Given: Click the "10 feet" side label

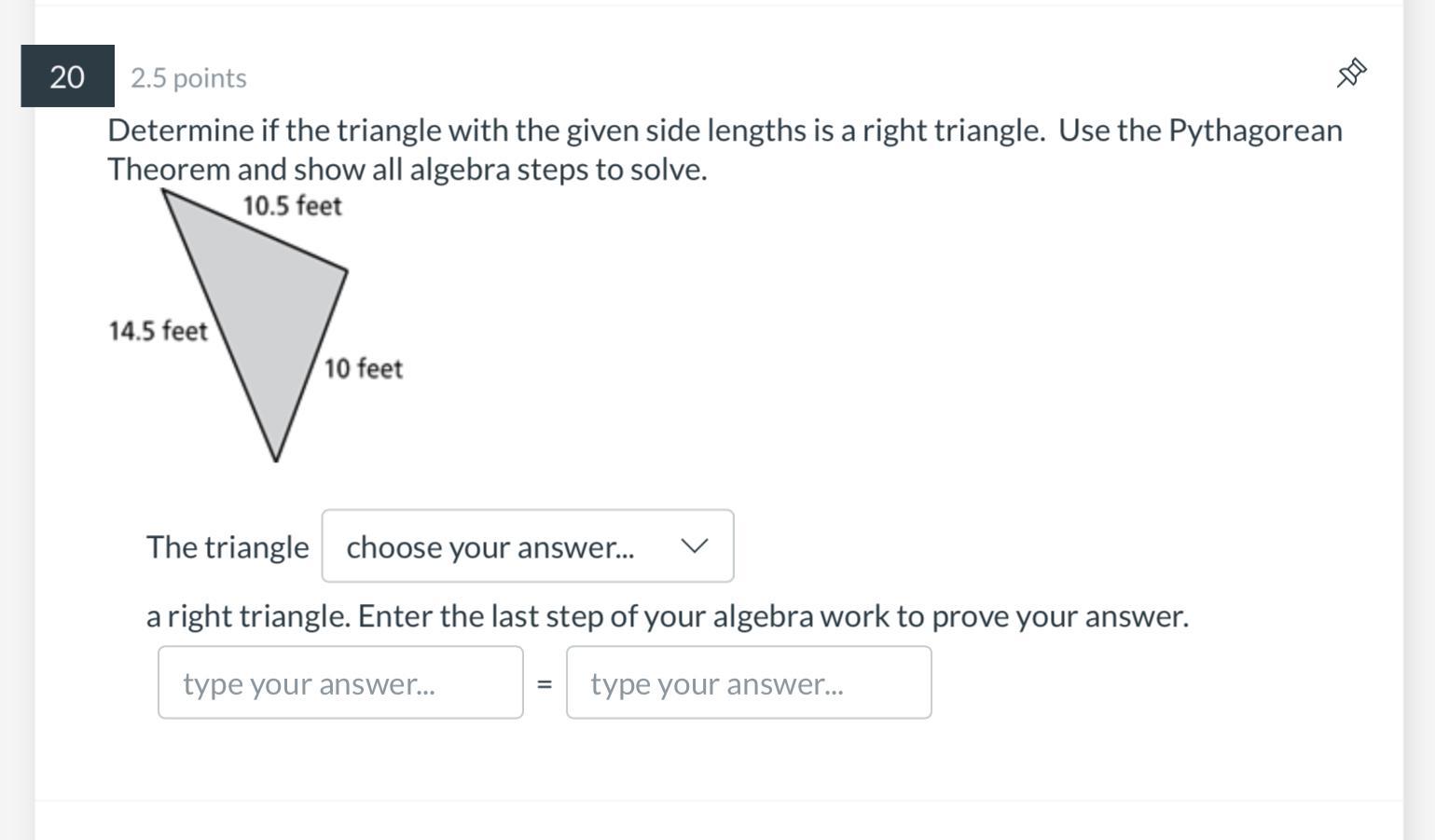Looking at the screenshot, I should coord(364,369).
